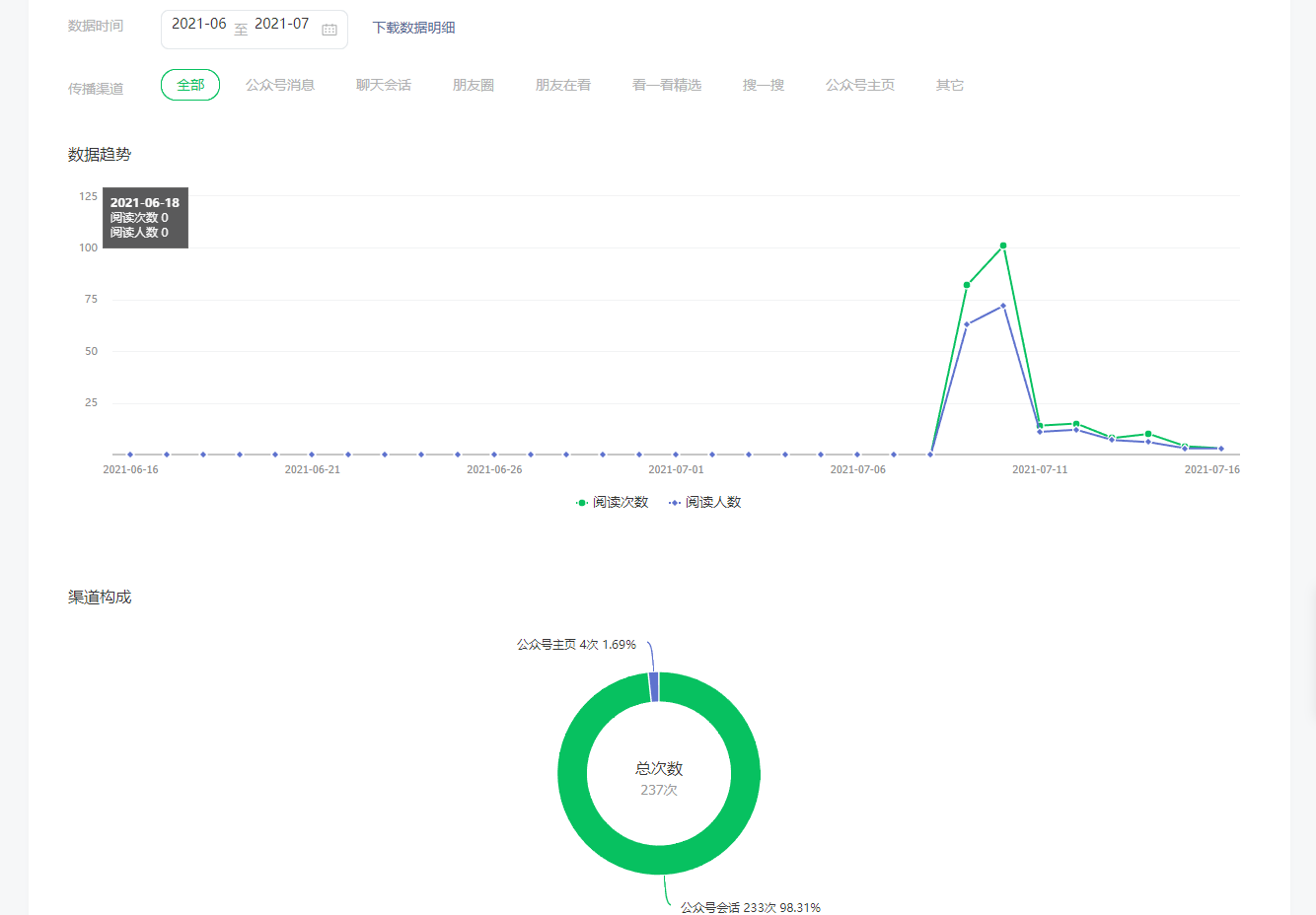Click the blue 公众号主页 donut slice

pyautogui.click(x=654, y=687)
